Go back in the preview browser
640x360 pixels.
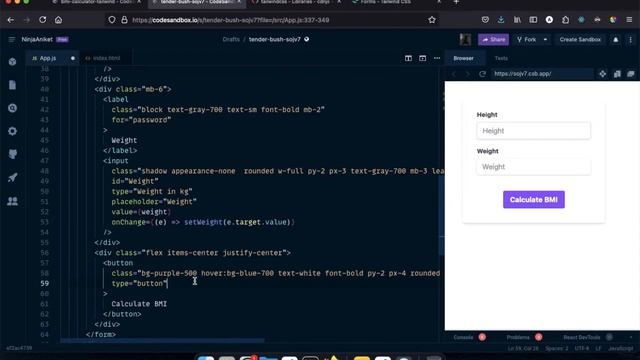click(454, 74)
